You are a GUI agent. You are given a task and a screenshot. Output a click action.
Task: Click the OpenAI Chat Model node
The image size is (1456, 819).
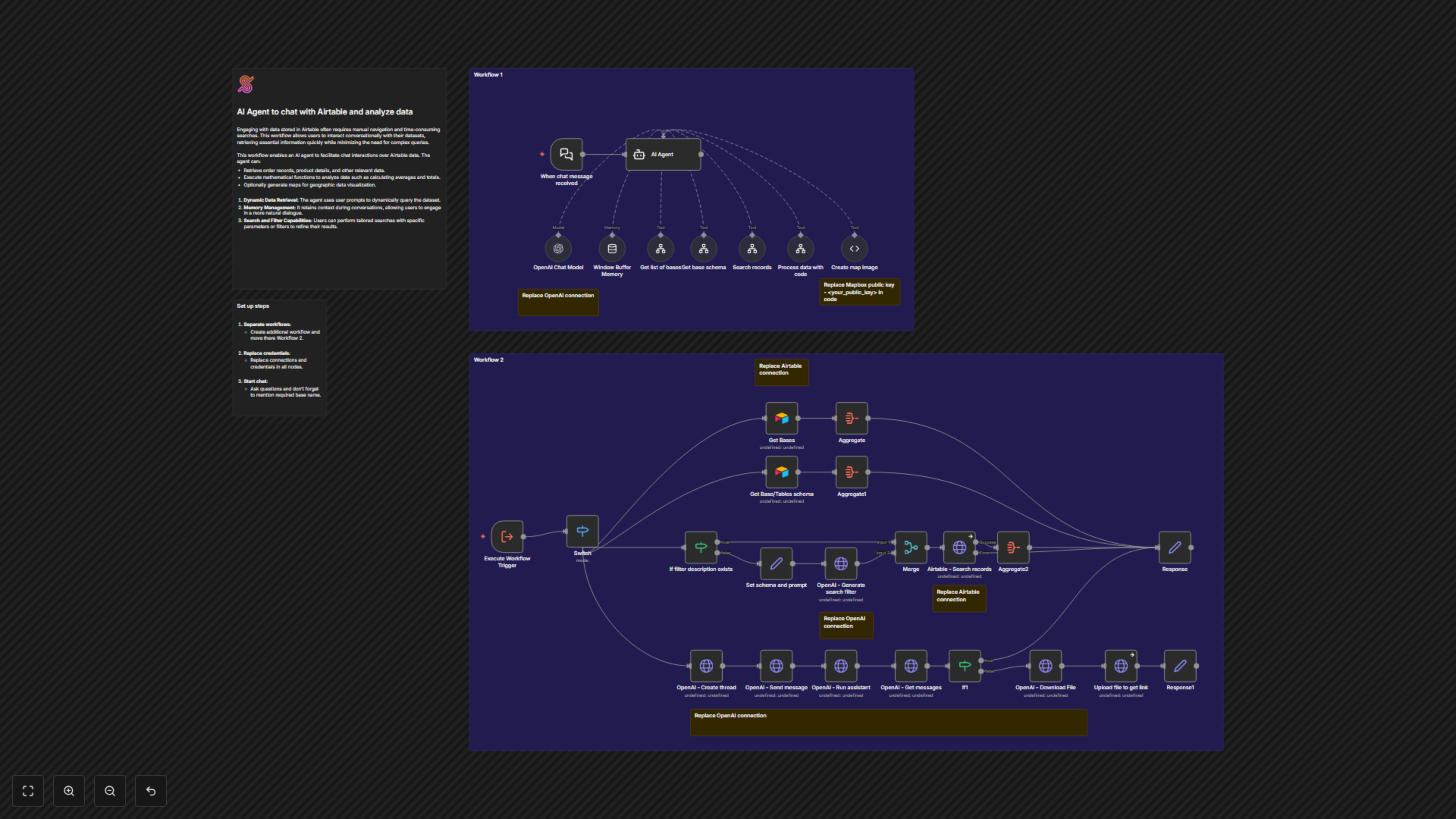tap(558, 249)
